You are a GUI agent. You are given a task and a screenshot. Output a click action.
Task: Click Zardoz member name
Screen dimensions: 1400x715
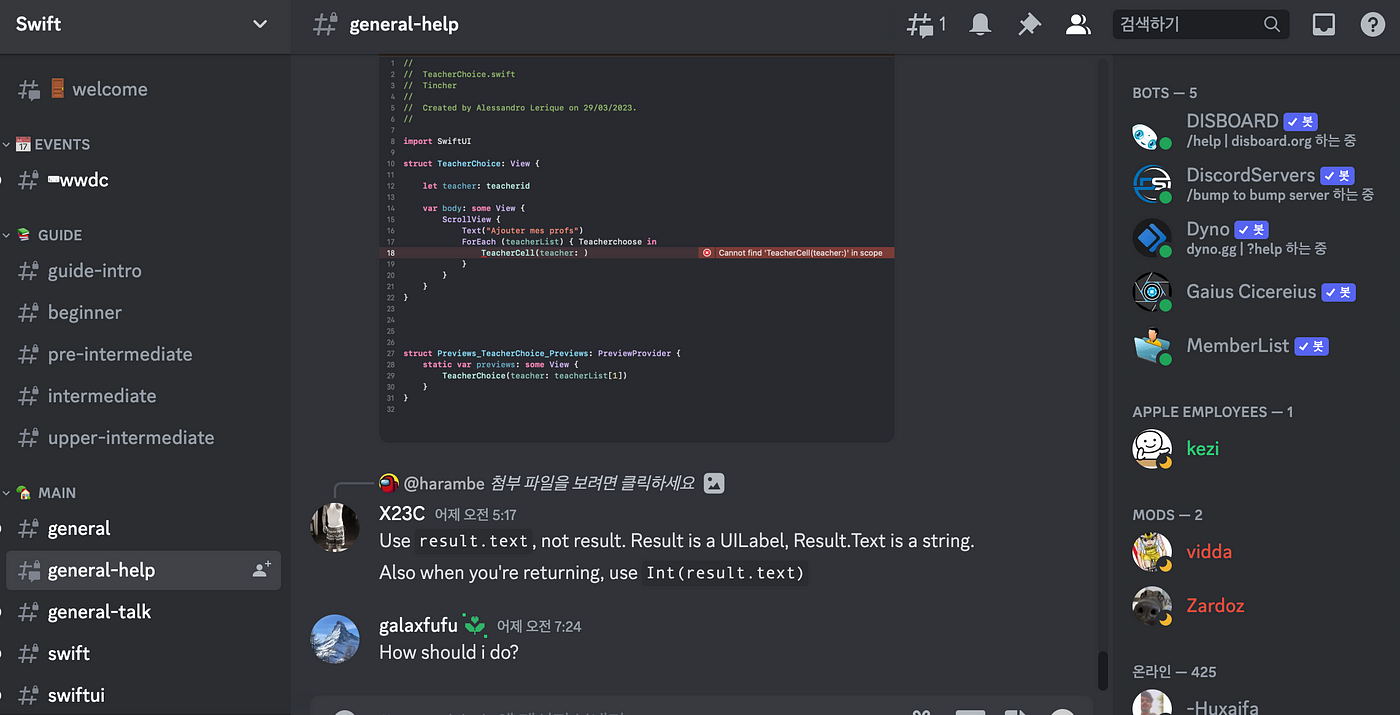1215,606
